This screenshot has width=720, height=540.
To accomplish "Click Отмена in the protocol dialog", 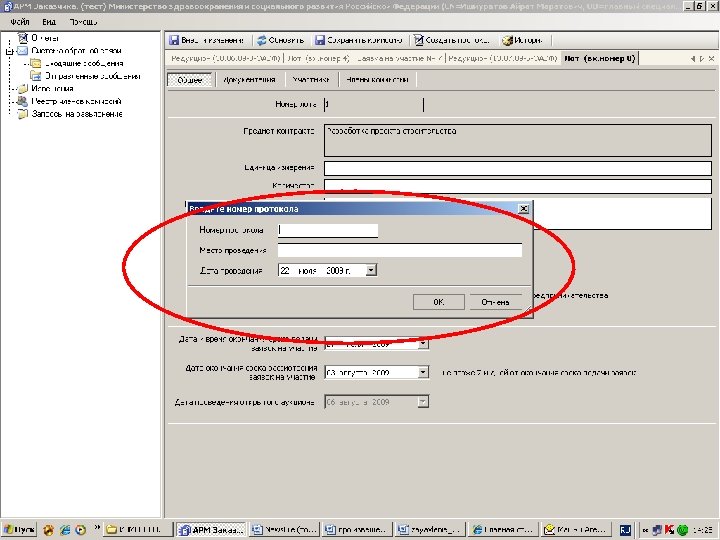I will click(x=495, y=302).
